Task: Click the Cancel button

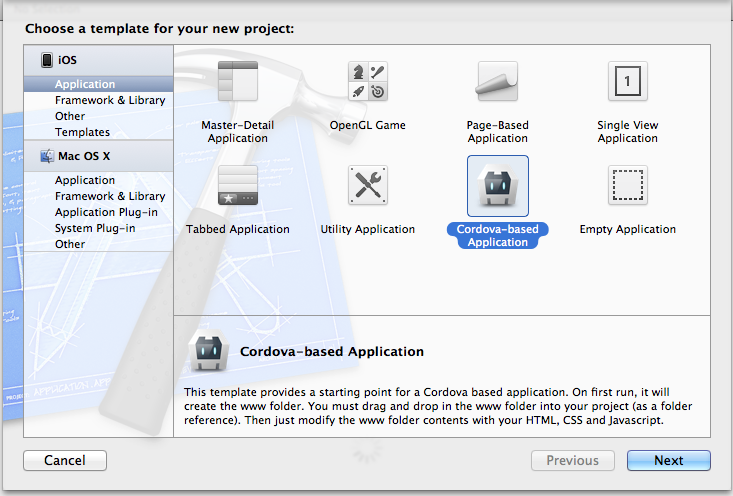Action: click(67, 461)
